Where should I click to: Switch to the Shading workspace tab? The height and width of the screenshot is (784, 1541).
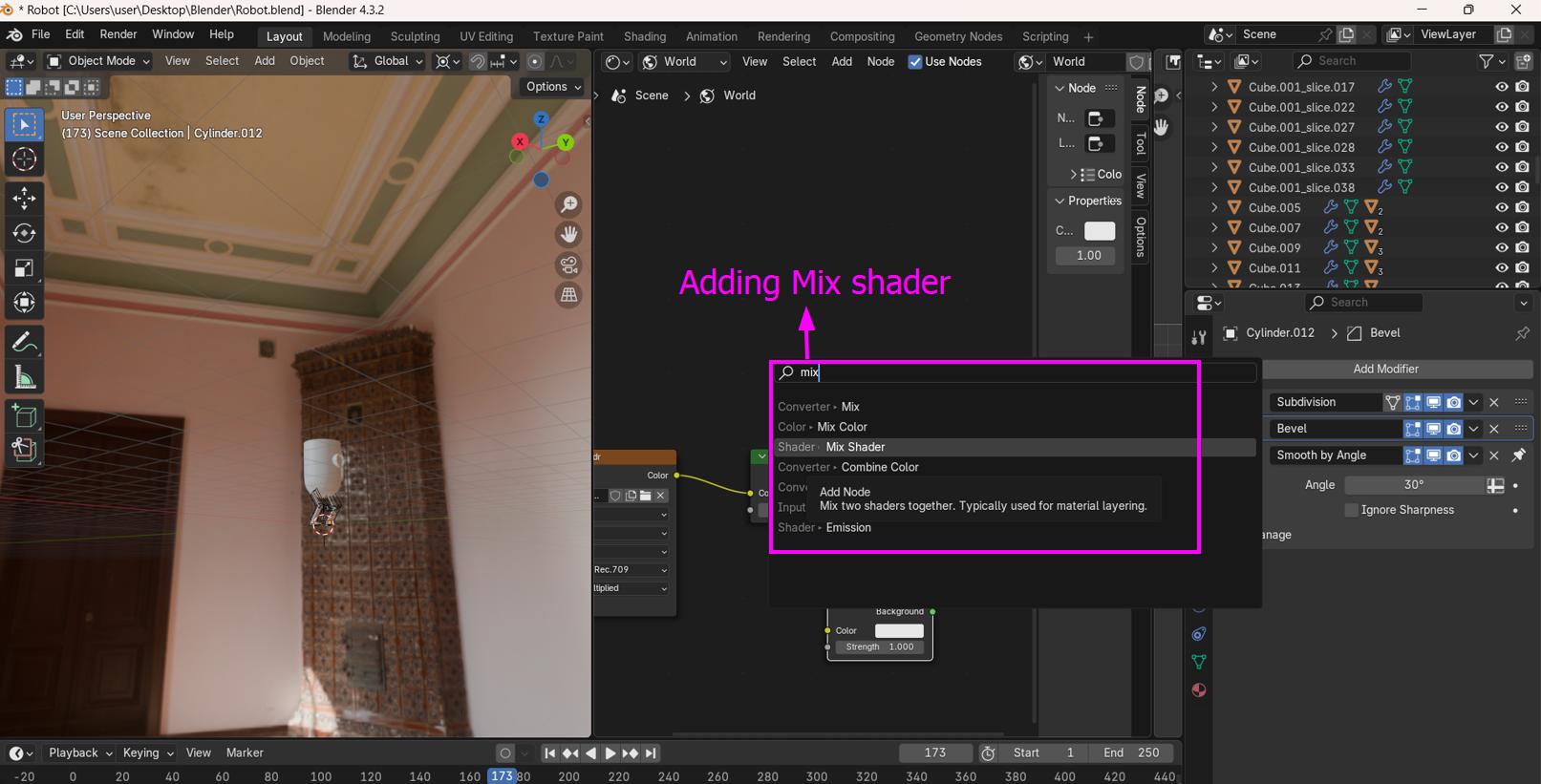pos(645,36)
